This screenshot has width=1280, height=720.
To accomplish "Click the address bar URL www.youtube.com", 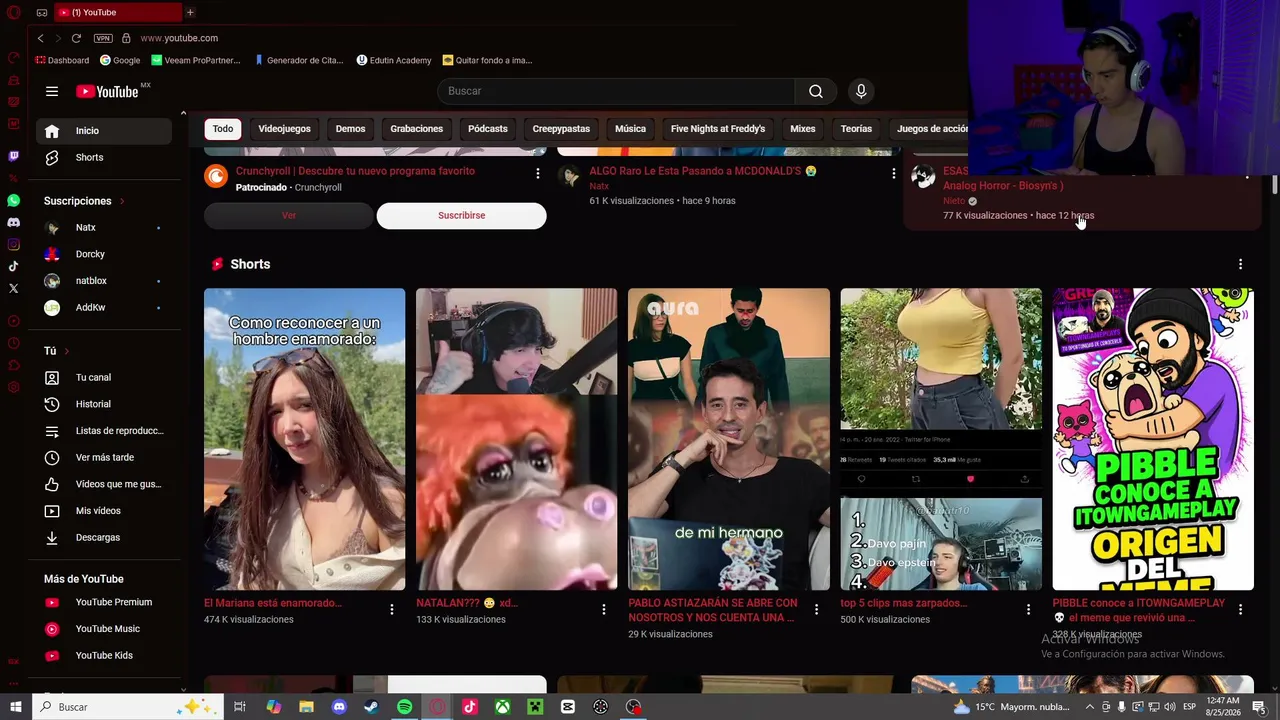I will click(x=179, y=38).
